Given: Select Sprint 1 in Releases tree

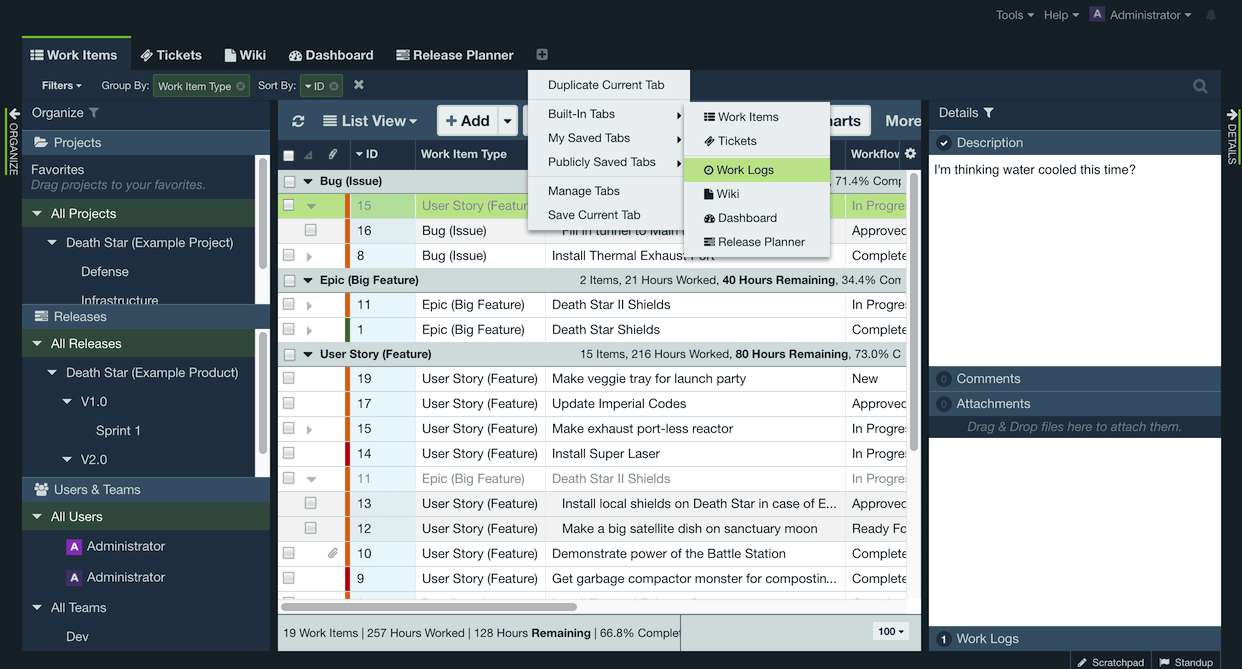Looking at the screenshot, I should click(x=118, y=430).
